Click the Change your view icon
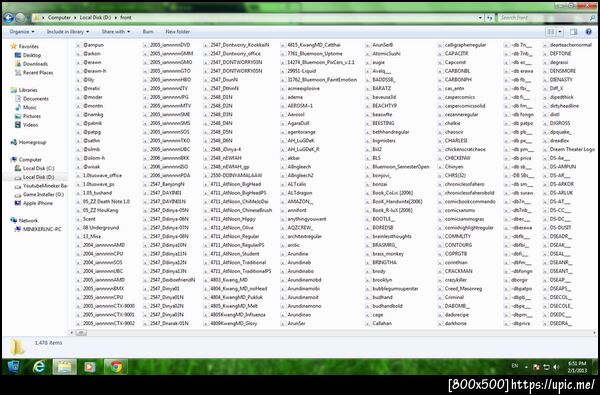Image resolution: width=600 pixels, height=395 pixels. point(551,32)
